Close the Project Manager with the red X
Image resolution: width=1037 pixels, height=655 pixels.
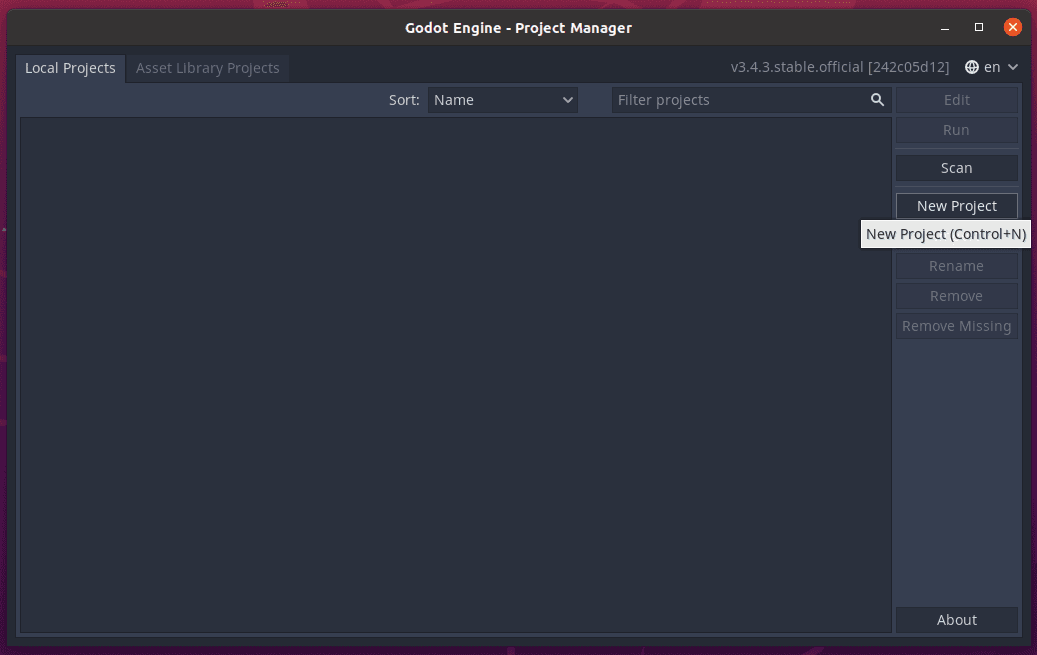pos(1013,27)
